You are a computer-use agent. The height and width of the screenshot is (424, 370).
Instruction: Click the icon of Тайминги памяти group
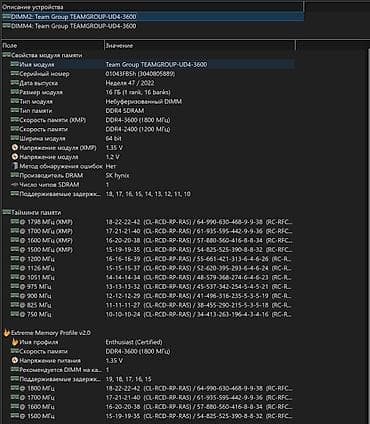click(6, 212)
